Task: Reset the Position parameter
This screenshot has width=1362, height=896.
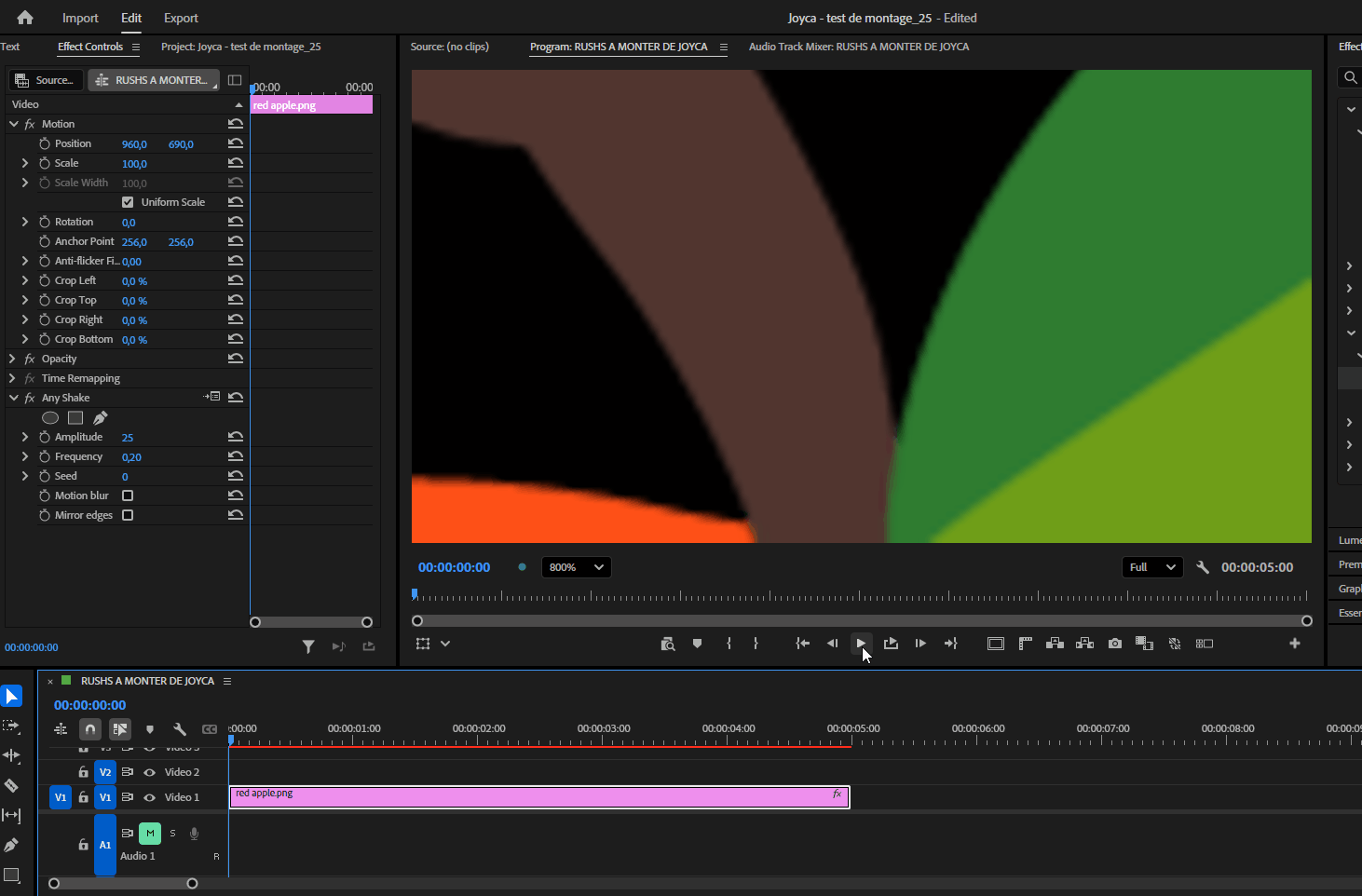Action: [x=236, y=143]
